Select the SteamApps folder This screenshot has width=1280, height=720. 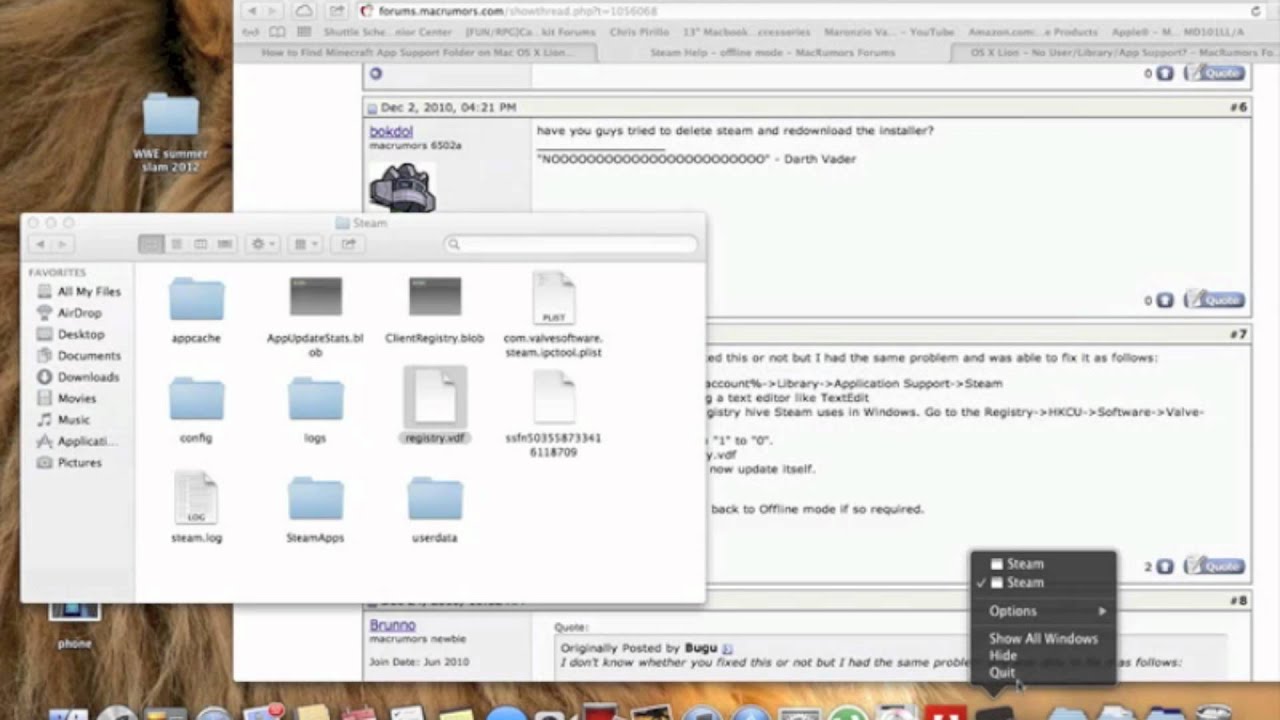coord(315,508)
